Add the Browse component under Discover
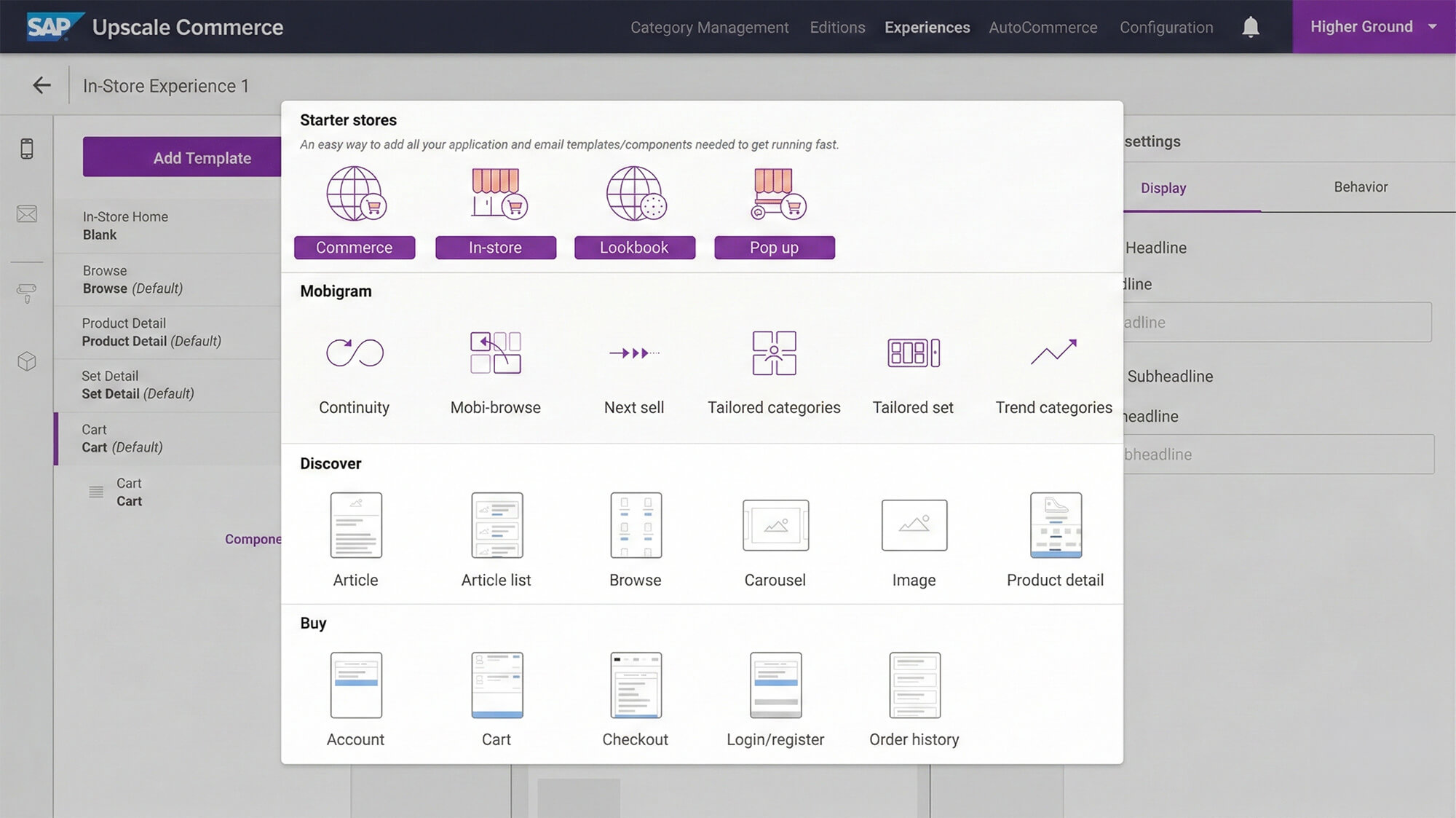The width and height of the screenshot is (1456, 818). click(636, 525)
